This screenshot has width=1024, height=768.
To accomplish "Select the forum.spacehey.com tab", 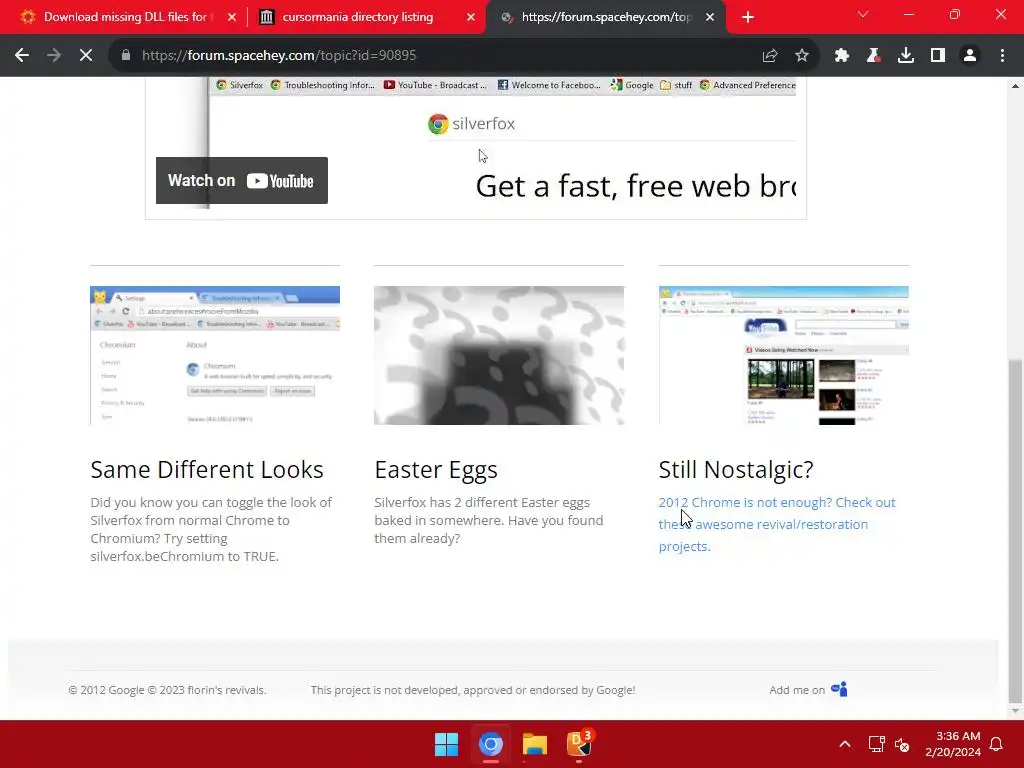I will coord(605,17).
